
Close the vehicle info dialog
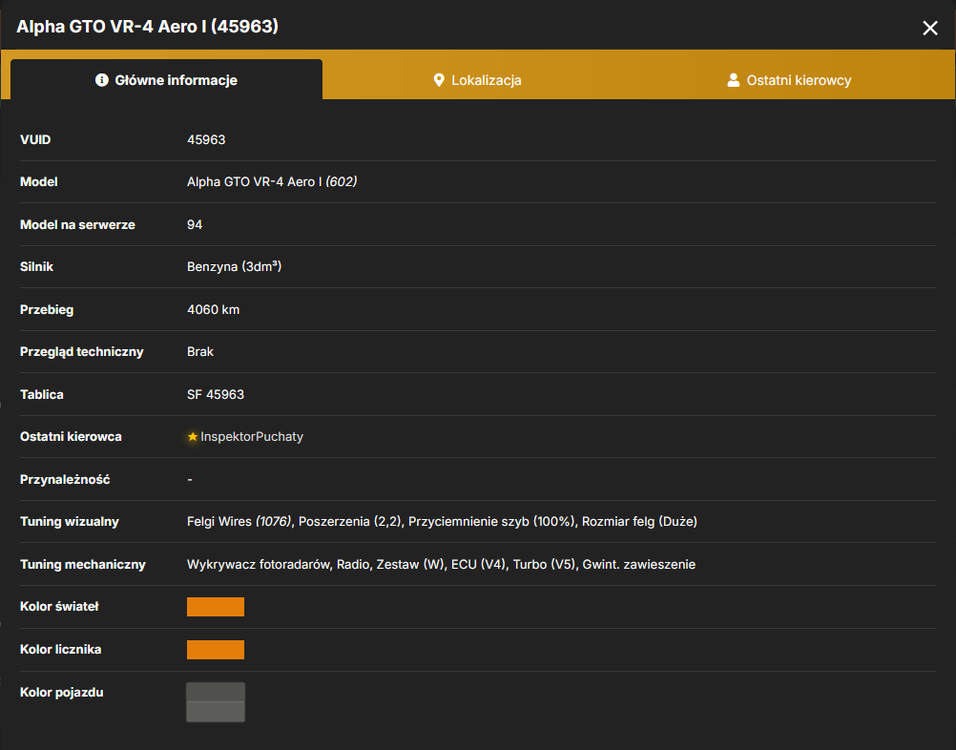pos(930,28)
